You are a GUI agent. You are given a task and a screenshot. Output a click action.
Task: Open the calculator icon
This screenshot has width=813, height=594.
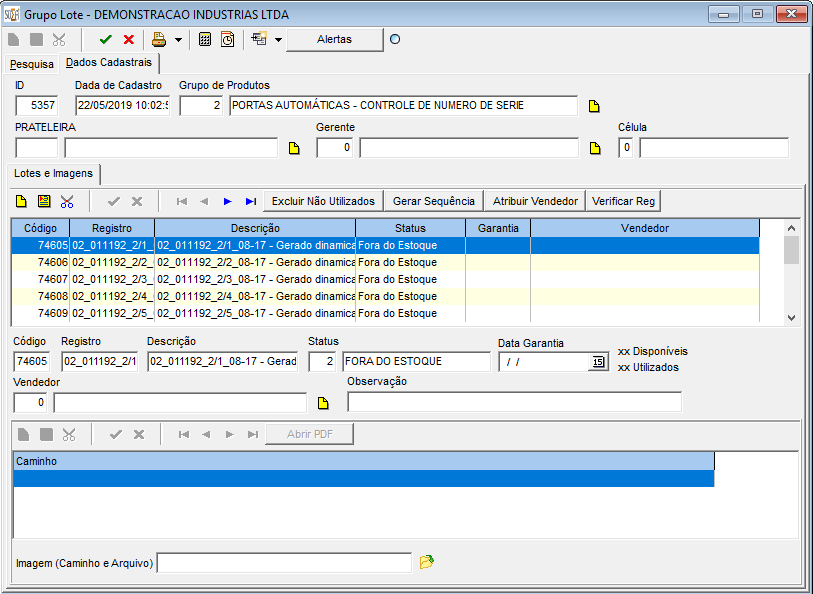coord(205,39)
